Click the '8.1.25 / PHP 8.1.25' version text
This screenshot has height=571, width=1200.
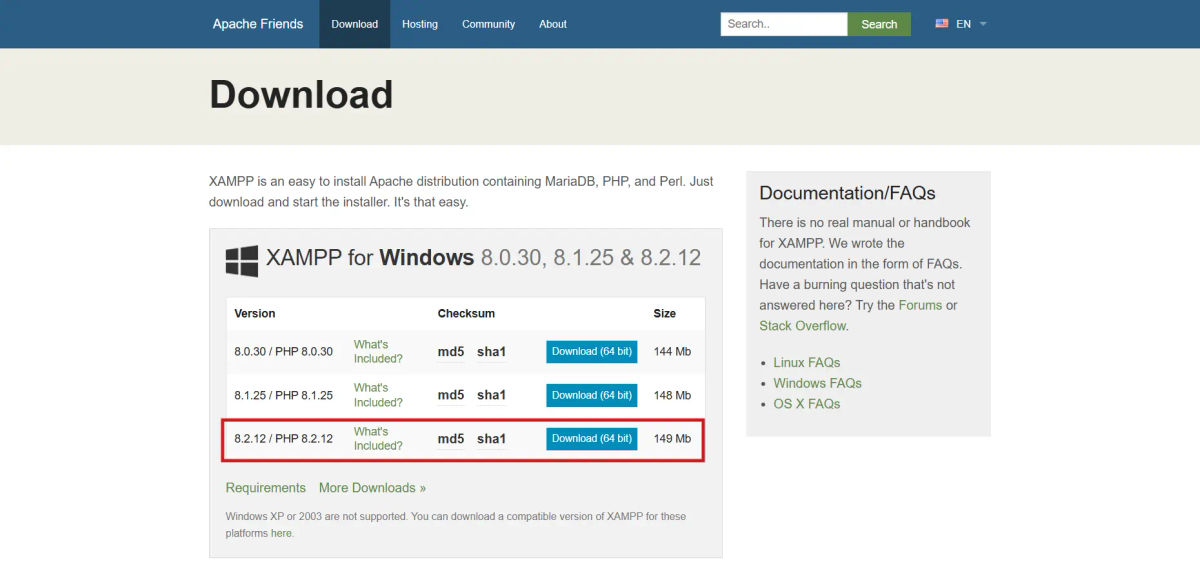click(284, 395)
